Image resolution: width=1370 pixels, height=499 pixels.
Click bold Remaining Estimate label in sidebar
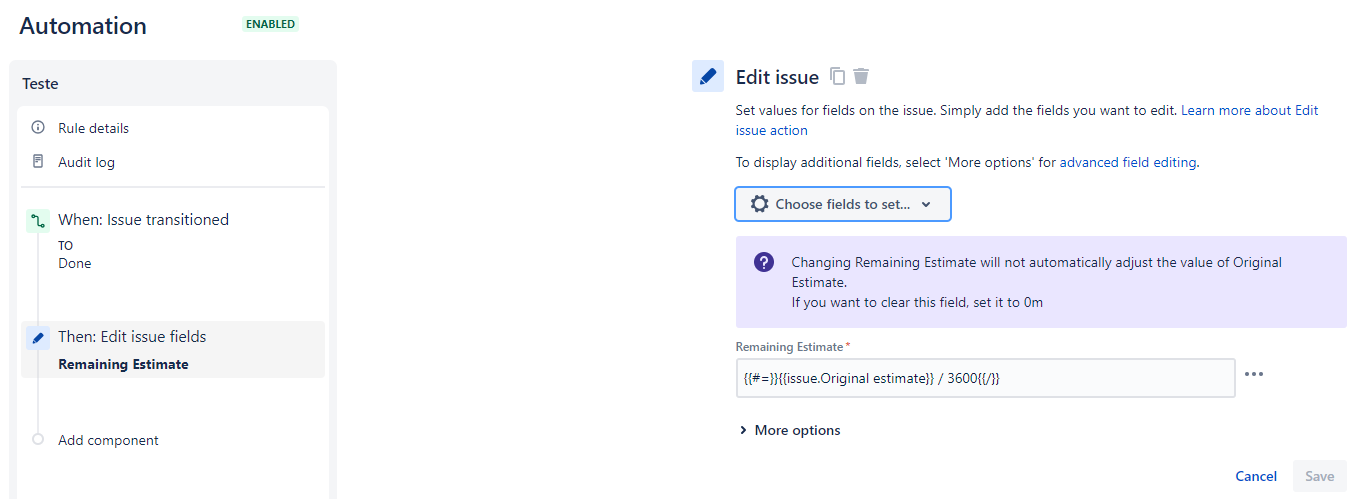(124, 365)
